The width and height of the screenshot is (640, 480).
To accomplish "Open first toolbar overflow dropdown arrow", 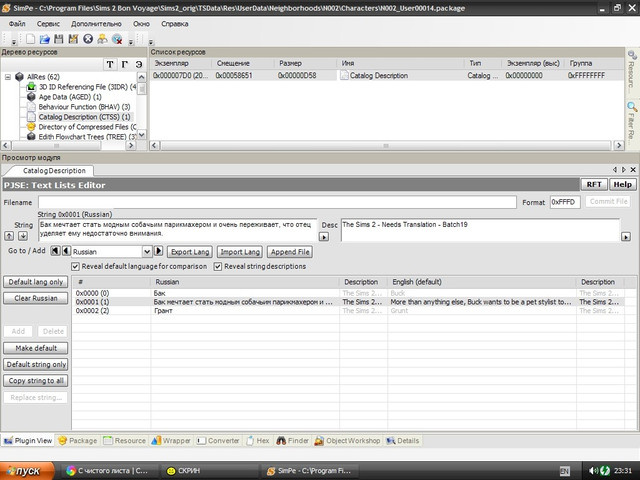I will point(14,42).
